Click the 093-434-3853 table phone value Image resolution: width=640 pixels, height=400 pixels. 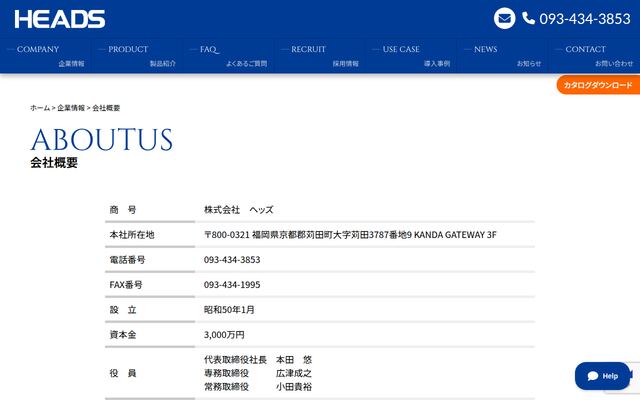tap(232, 260)
